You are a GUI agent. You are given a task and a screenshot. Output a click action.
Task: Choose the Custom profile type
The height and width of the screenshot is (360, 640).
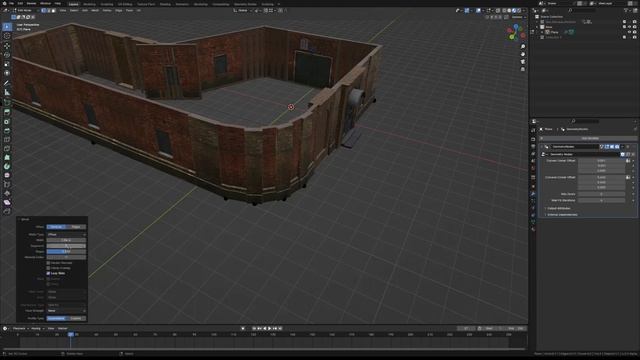76,318
